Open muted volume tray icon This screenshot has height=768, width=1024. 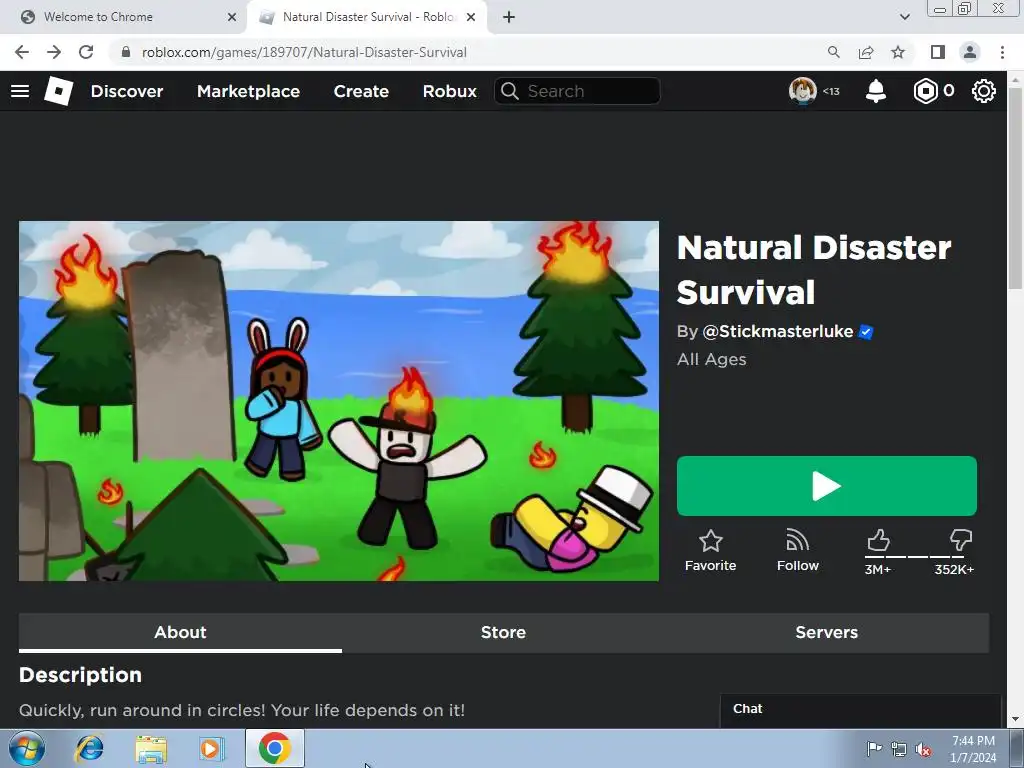[x=923, y=750]
